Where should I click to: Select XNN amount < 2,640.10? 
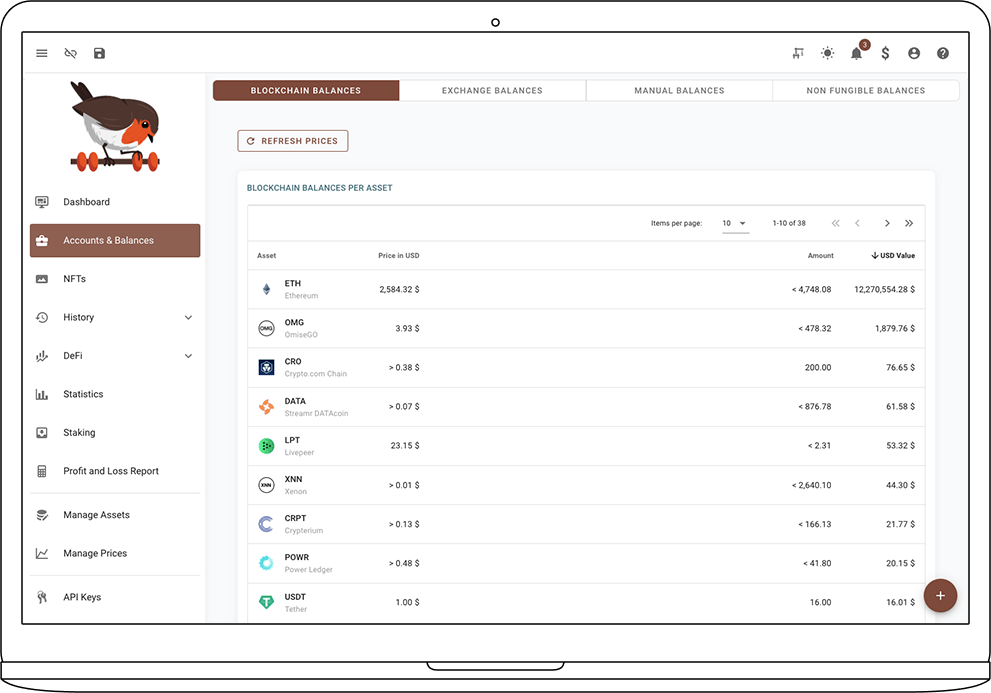[x=812, y=486]
